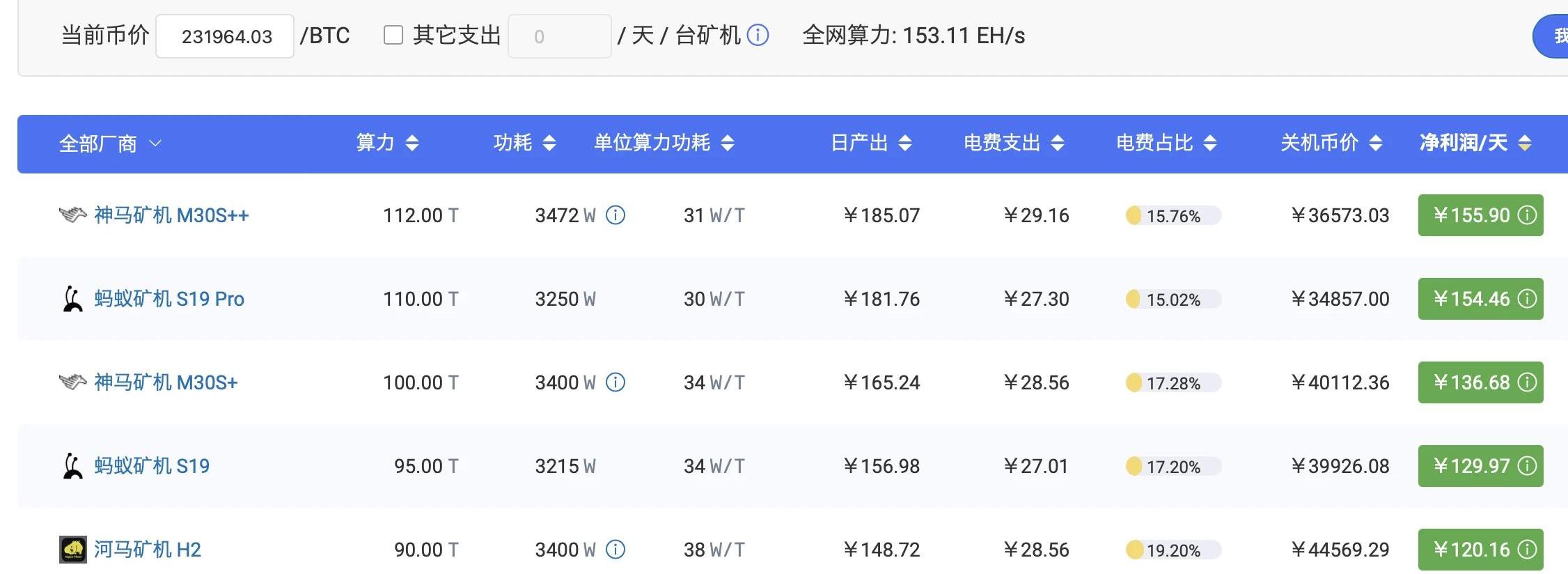Click info icon in ¥155.90 profit badge
The image size is (1568, 574).
click(1527, 215)
